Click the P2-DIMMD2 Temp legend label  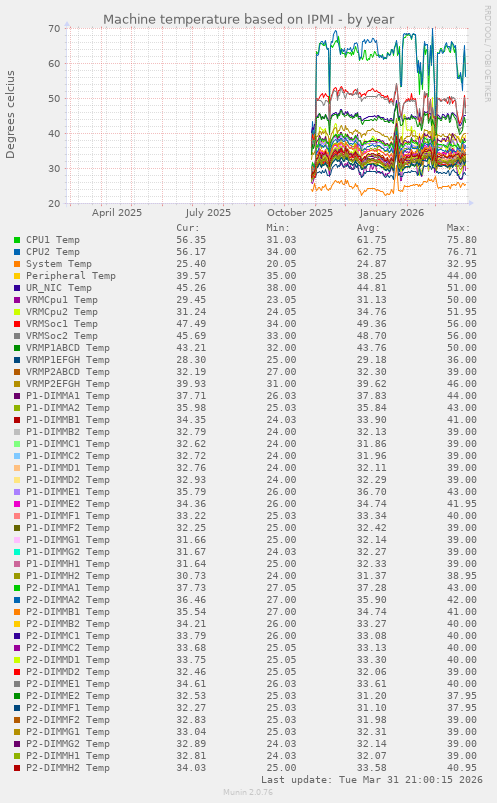68,672
